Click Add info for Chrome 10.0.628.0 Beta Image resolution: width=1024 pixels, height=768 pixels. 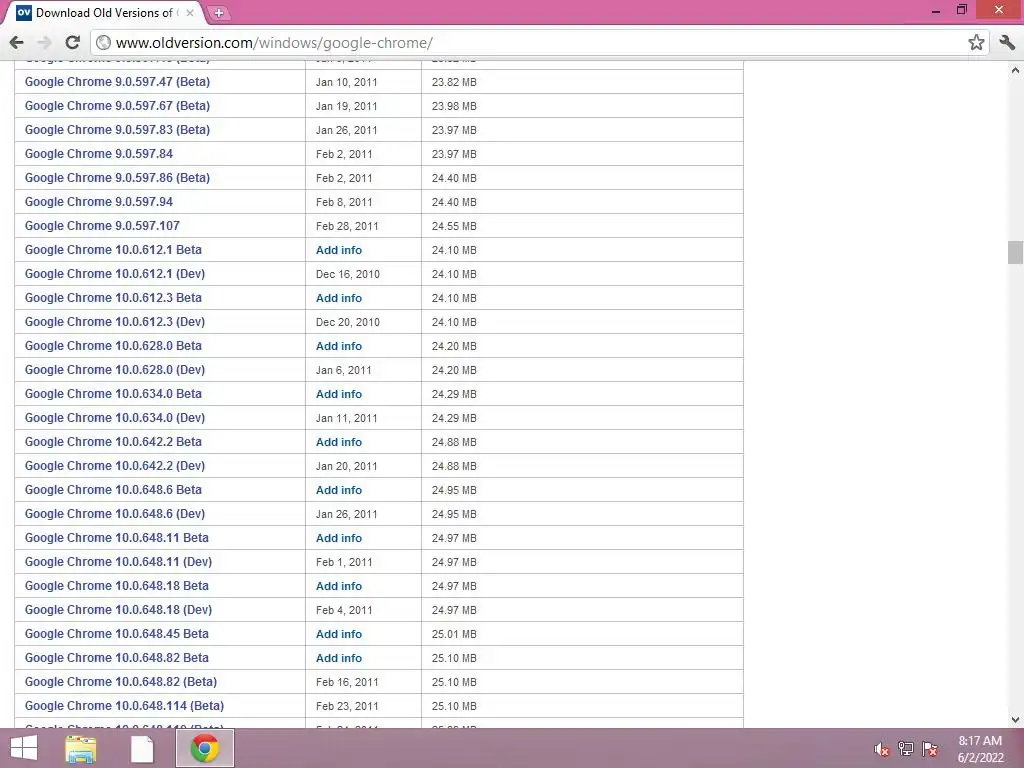(x=338, y=346)
